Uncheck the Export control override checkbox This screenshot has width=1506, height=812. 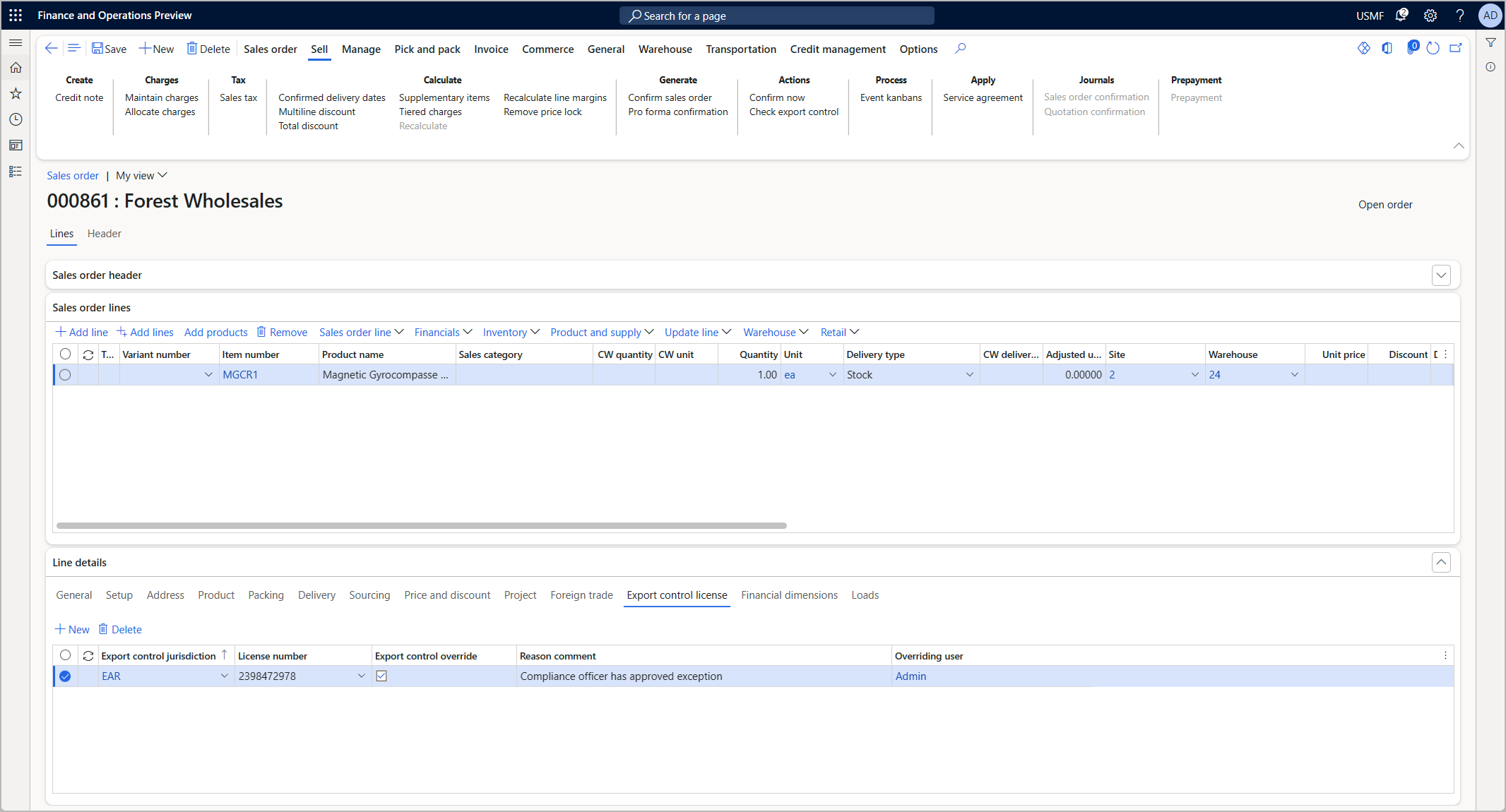381,676
